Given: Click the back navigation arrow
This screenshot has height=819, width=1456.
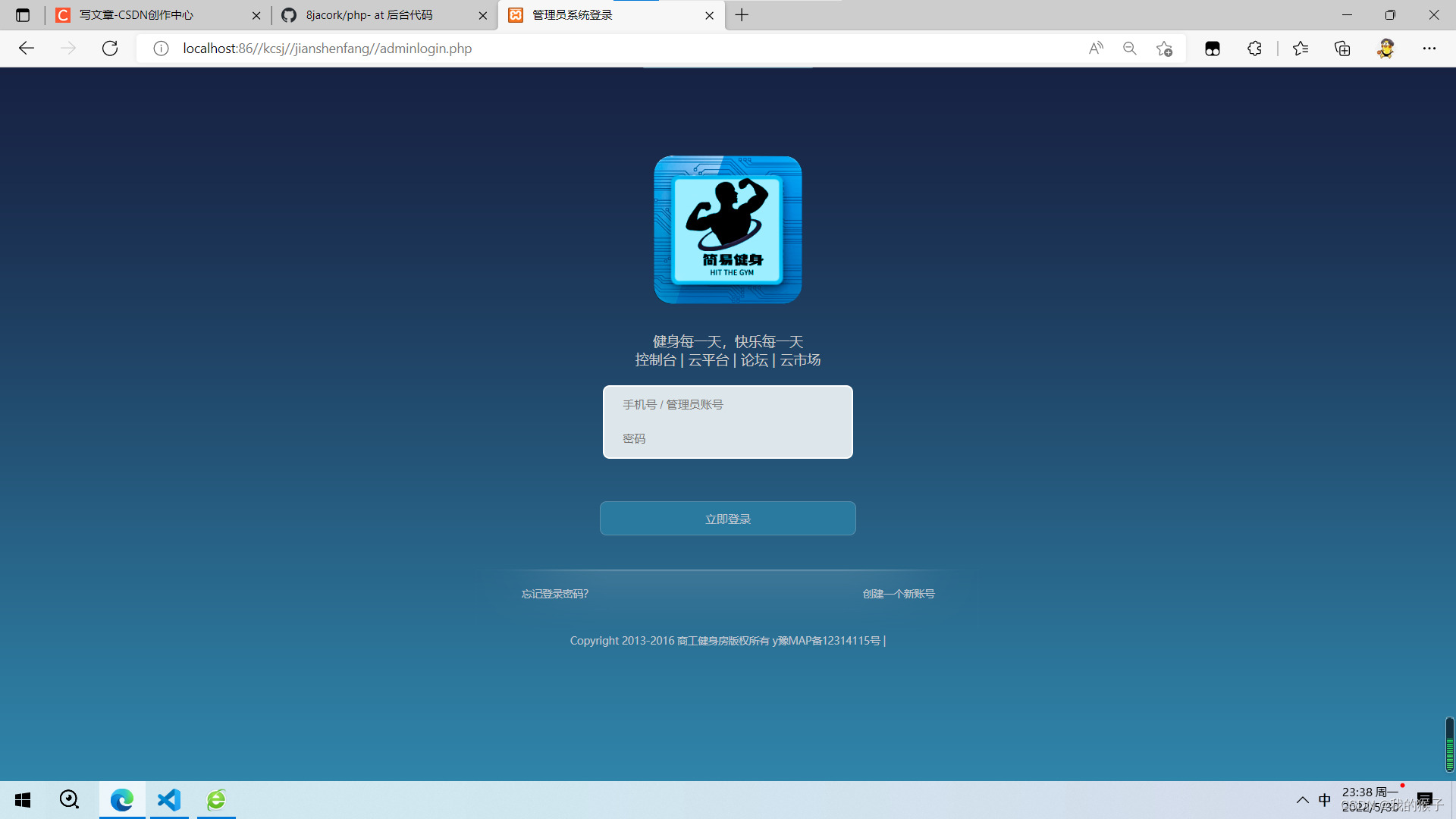Looking at the screenshot, I should 27,49.
